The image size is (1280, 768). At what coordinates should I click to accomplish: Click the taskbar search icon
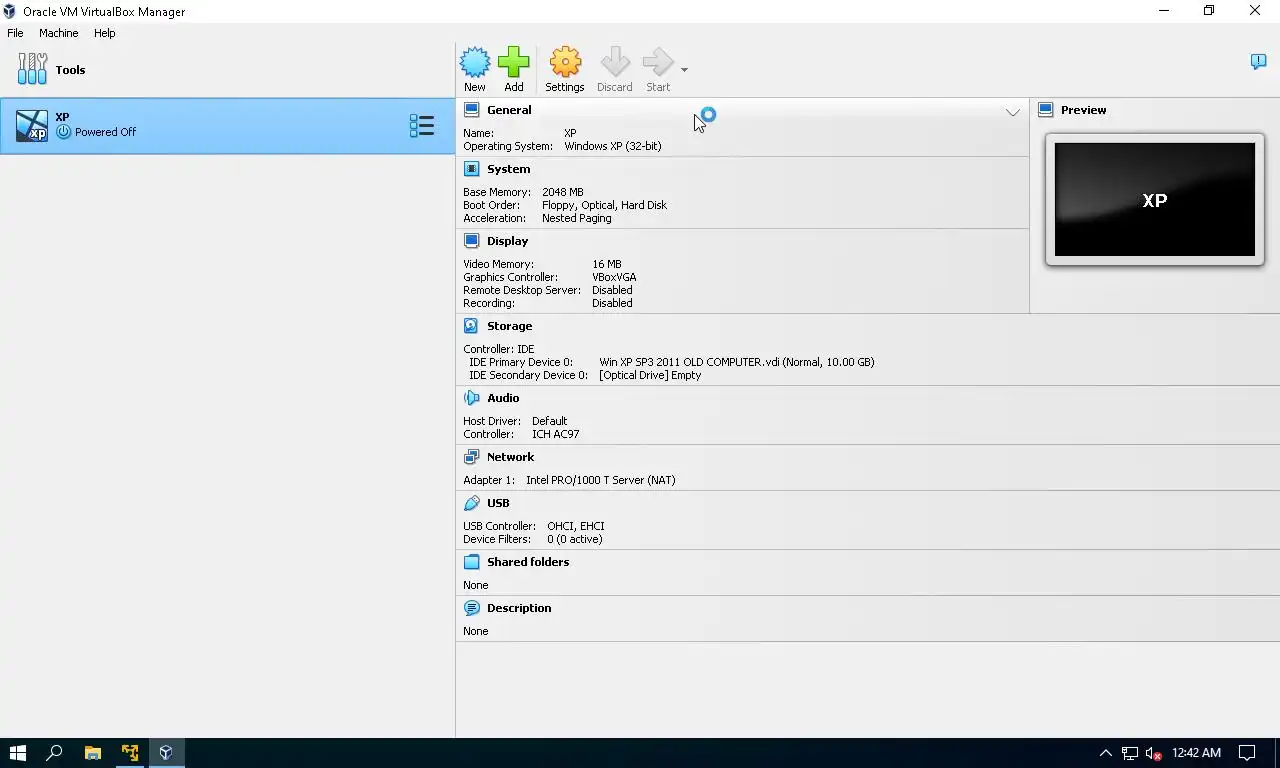click(54, 753)
